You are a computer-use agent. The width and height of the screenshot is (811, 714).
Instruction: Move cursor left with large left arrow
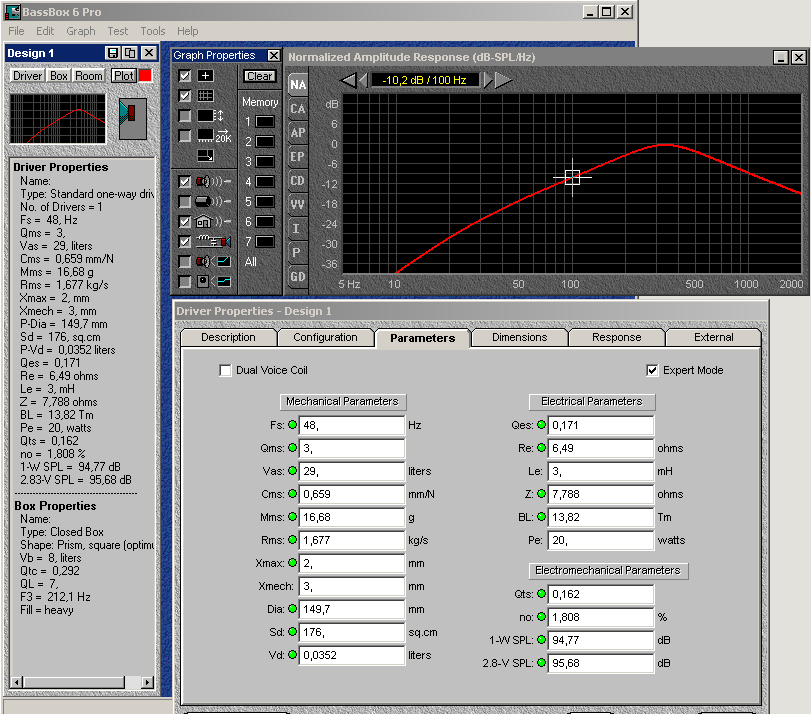348,80
